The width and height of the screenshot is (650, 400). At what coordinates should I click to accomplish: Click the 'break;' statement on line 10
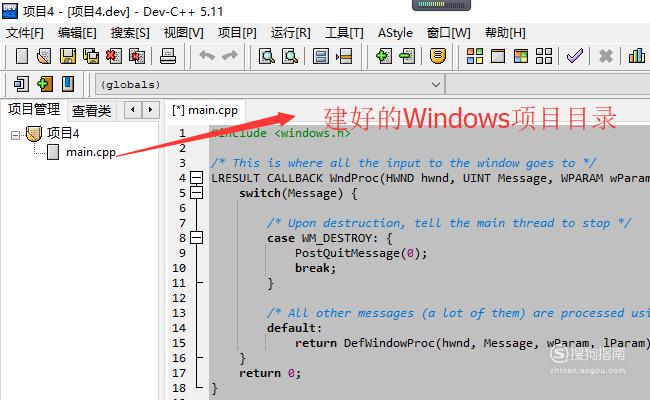click(315, 268)
